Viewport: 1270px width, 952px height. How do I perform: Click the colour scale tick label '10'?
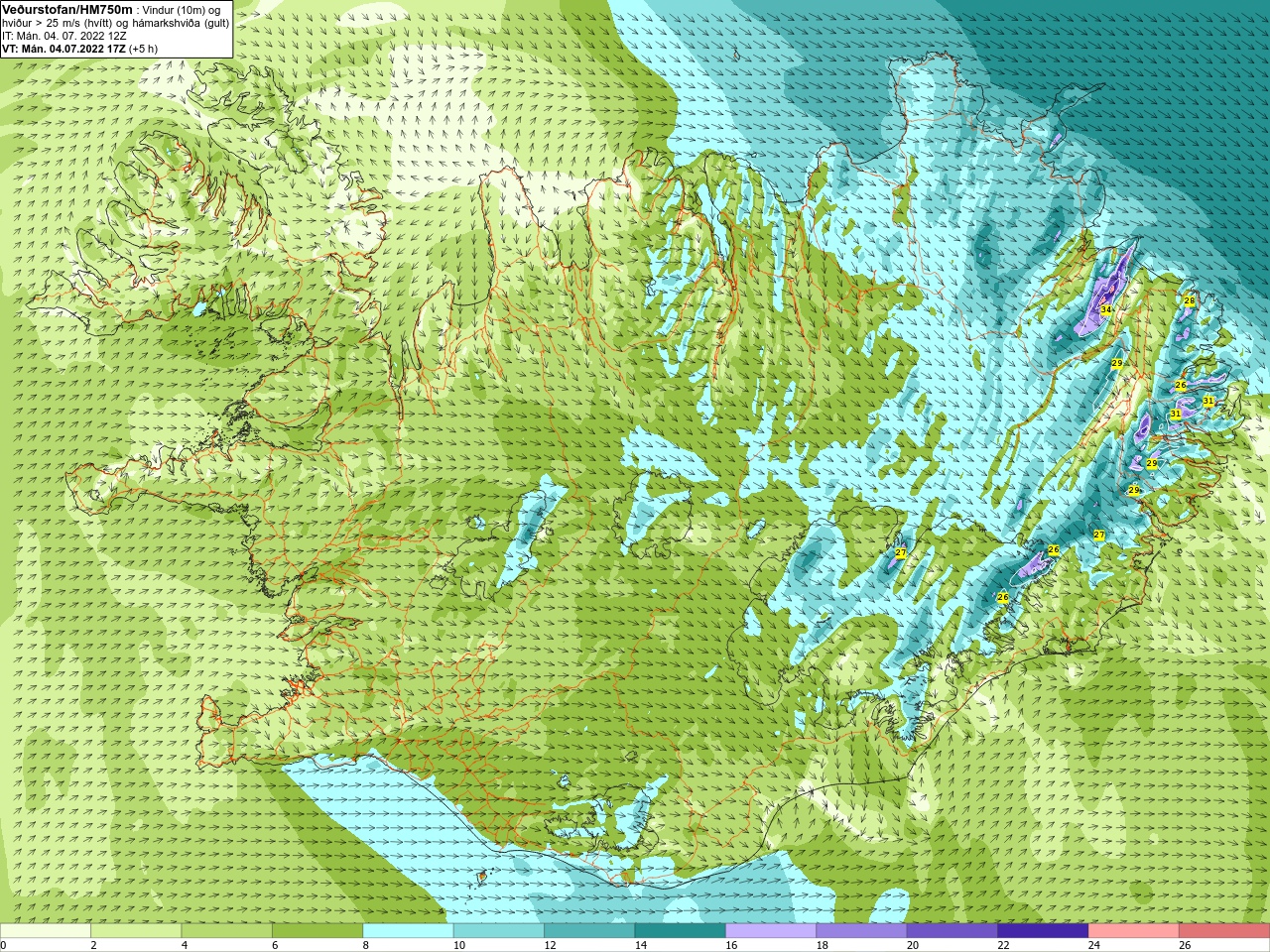click(459, 945)
